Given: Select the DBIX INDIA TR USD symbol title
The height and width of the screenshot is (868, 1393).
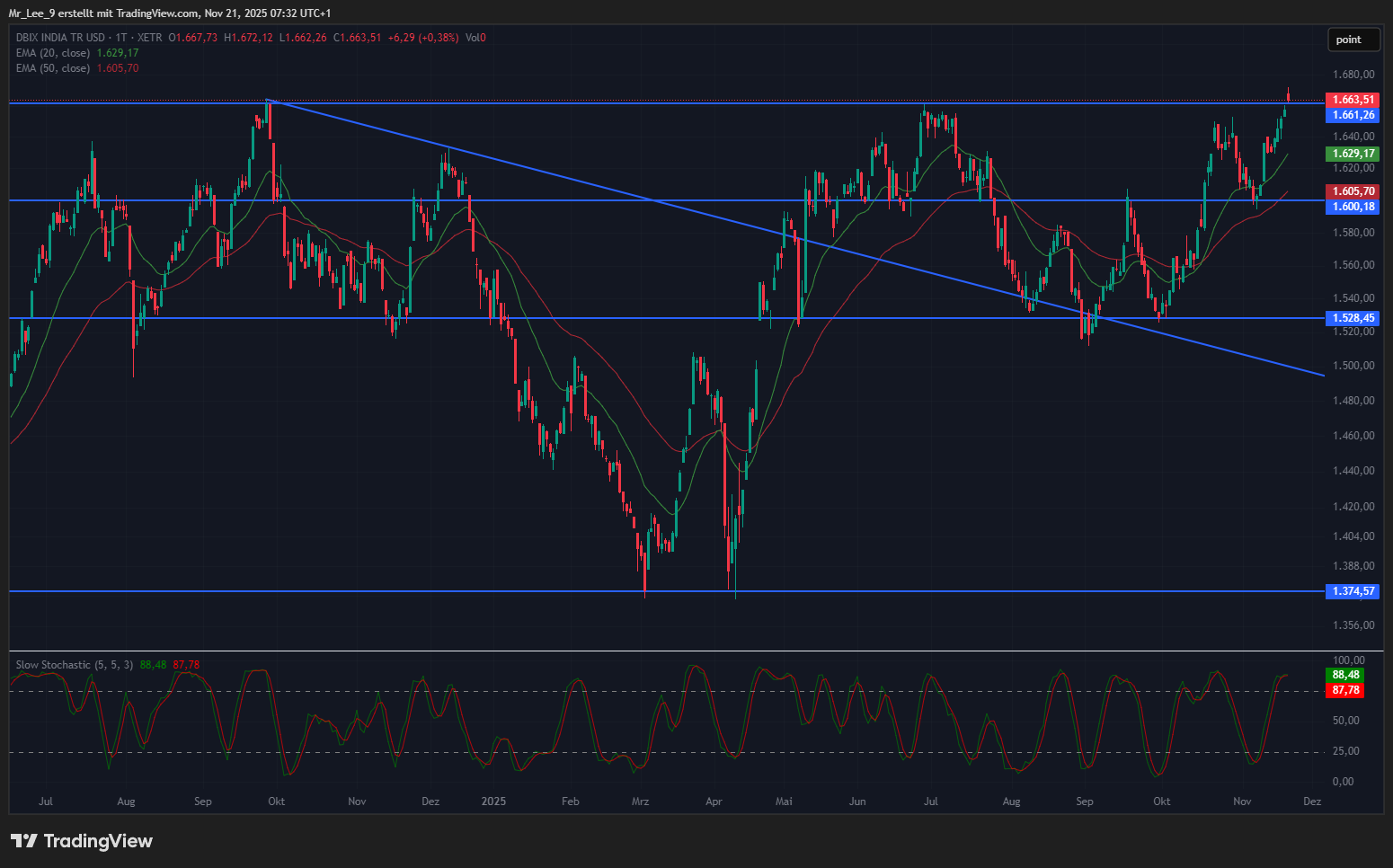Looking at the screenshot, I should (60, 38).
